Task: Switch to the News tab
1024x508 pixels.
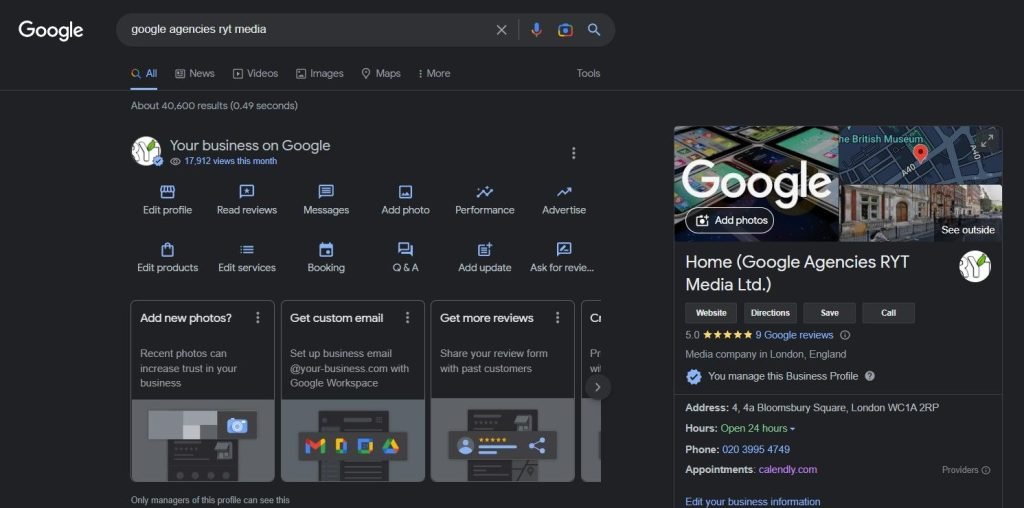Action: pyautogui.click(x=195, y=73)
